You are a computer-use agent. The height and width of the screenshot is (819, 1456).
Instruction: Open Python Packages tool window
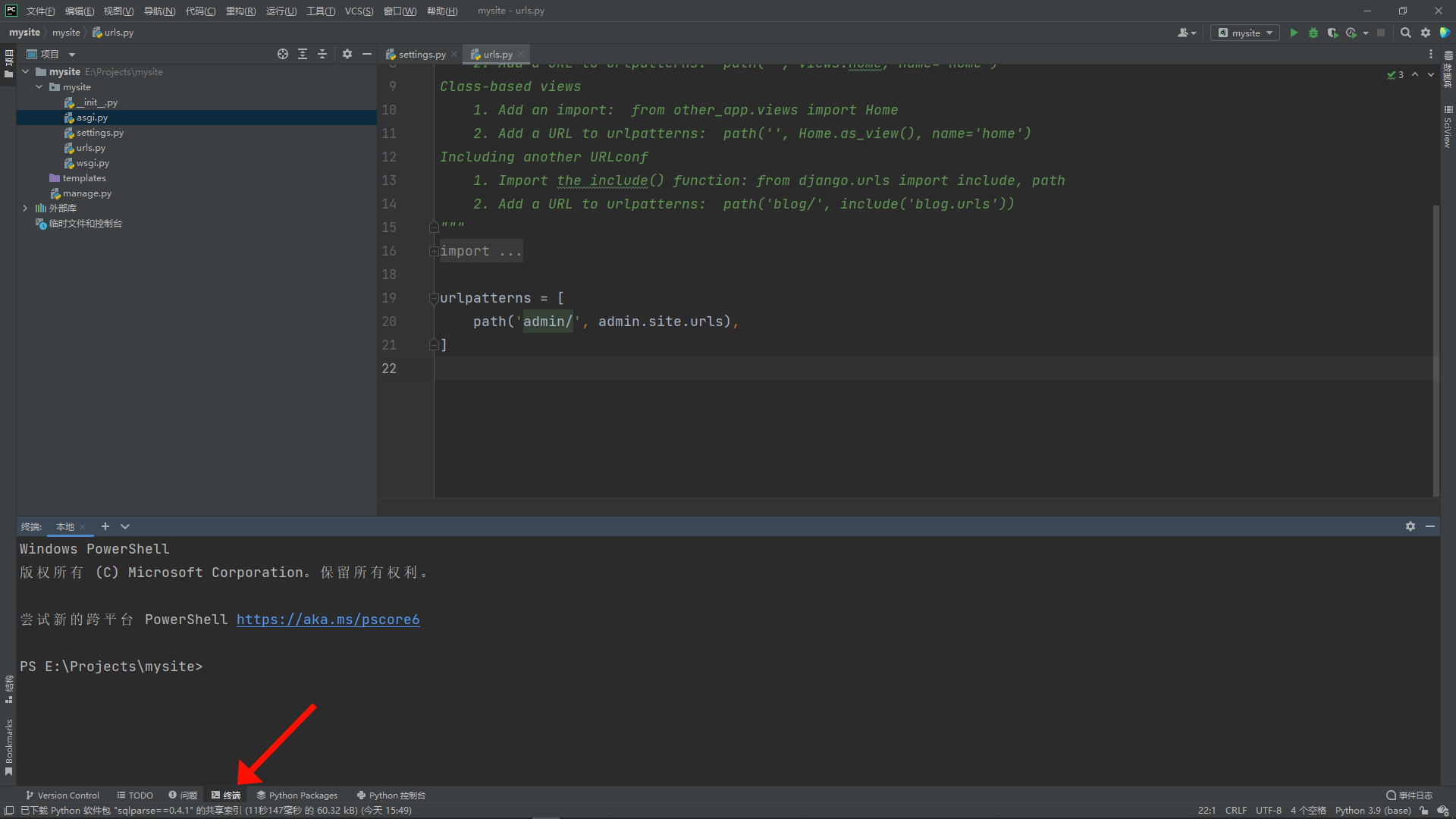297,795
